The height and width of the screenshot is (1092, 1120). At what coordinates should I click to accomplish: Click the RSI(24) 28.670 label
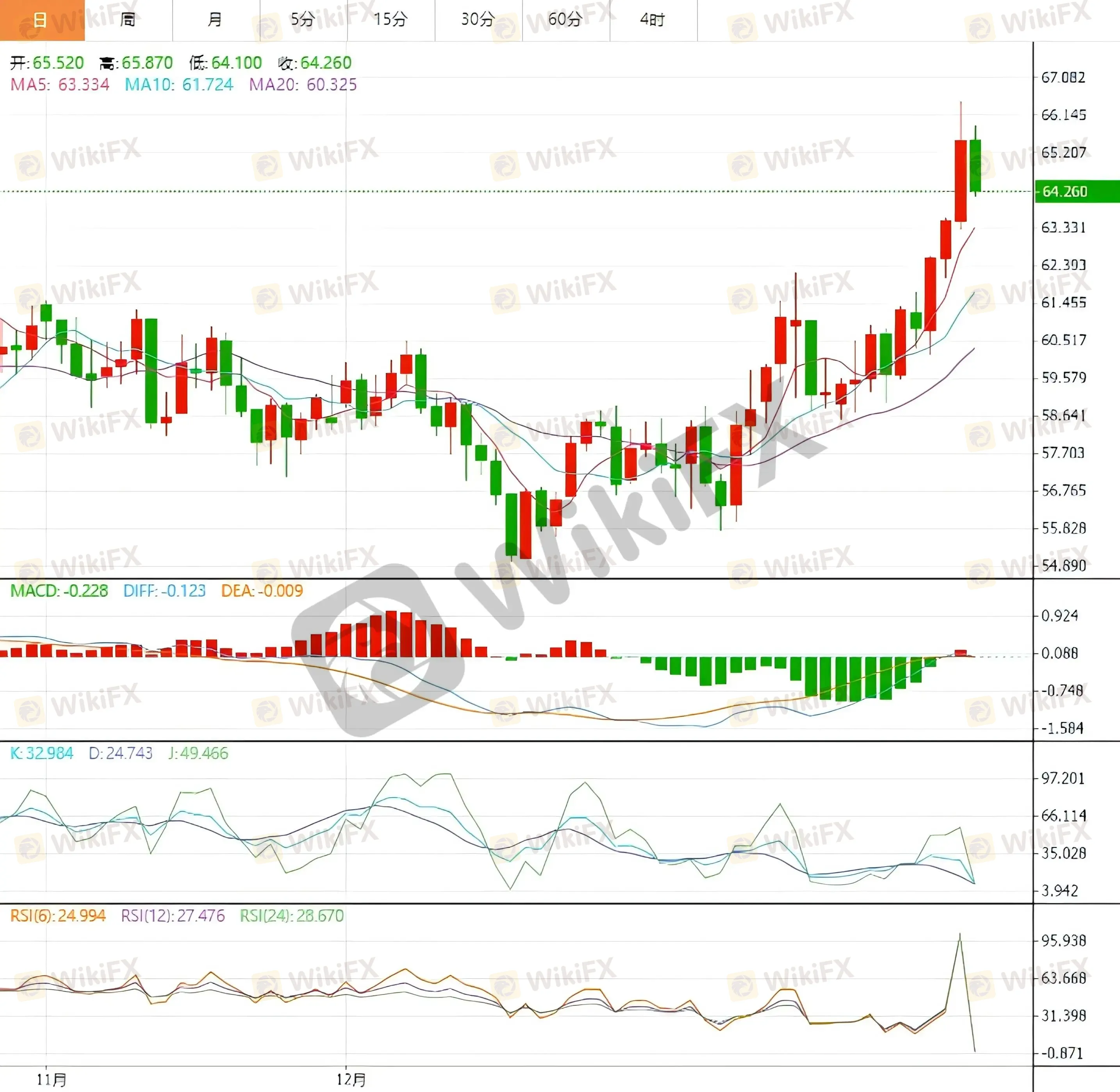tap(291, 915)
